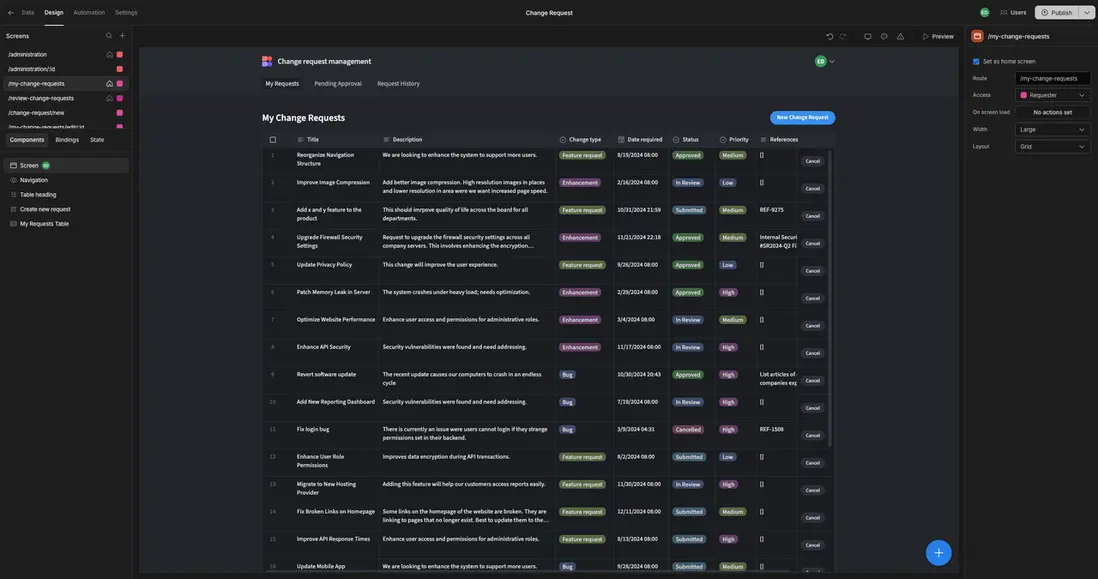Click the home icon beside /administration screen
Image resolution: width=1098 pixels, height=579 pixels.
click(109, 54)
